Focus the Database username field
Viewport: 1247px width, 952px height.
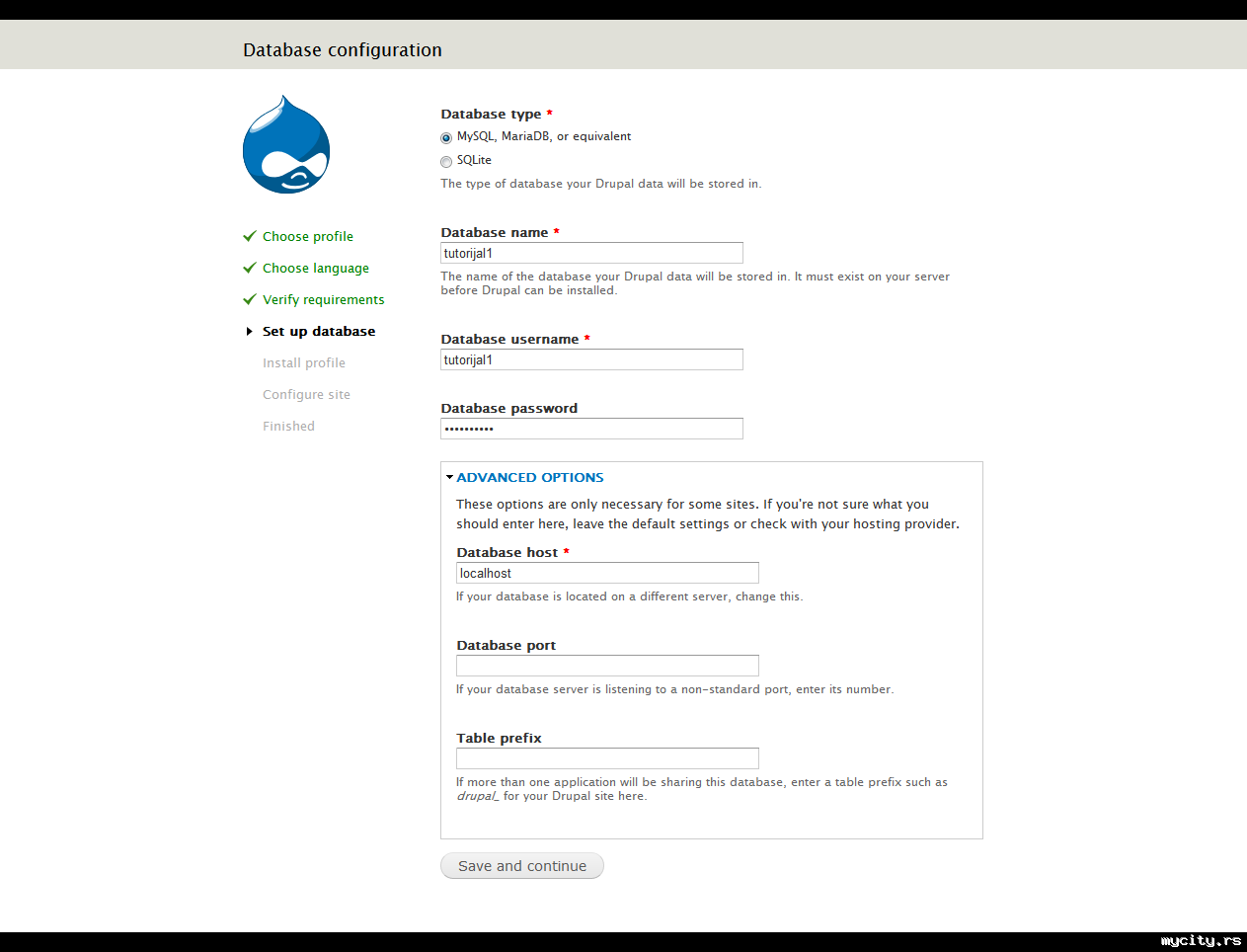click(x=591, y=359)
